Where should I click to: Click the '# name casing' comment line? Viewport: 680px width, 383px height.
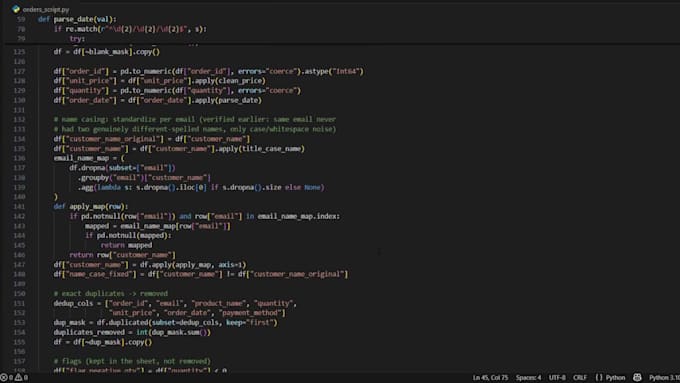[195, 119]
